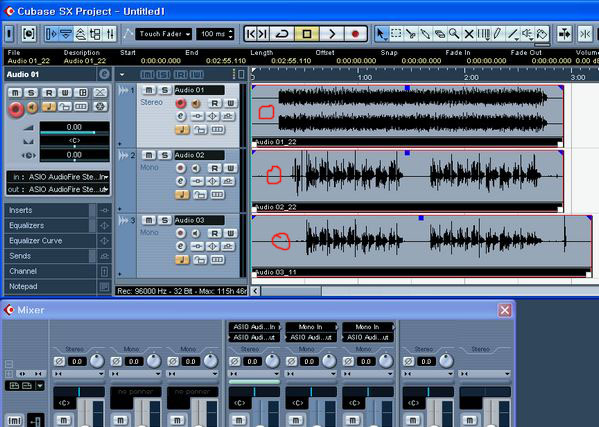Mute first mixer input channel
Viewport: 599px width, 427px height.
point(63,420)
